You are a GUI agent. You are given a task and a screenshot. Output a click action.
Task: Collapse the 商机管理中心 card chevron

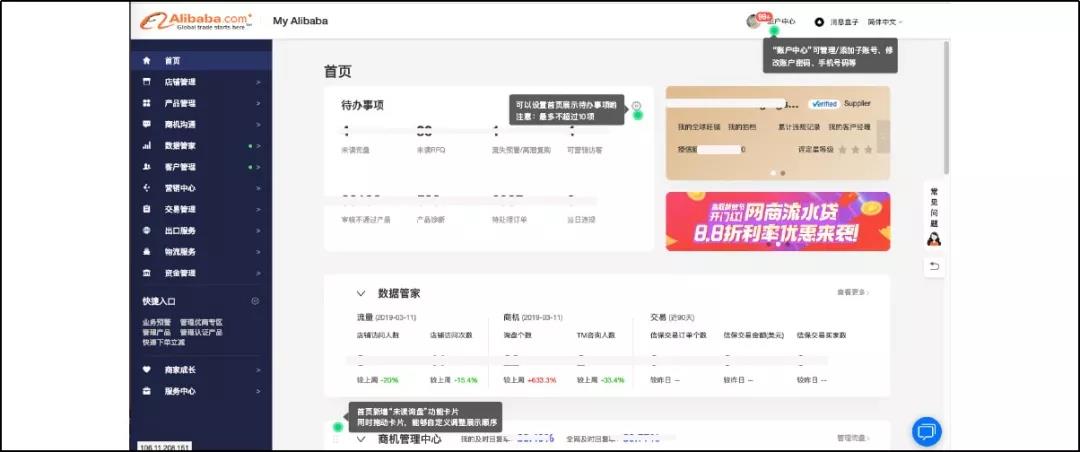click(361, 438)
